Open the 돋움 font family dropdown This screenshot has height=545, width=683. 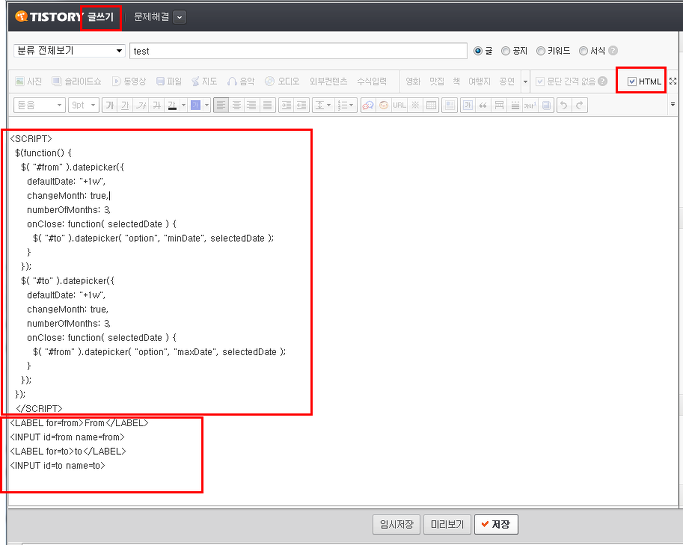40,105
